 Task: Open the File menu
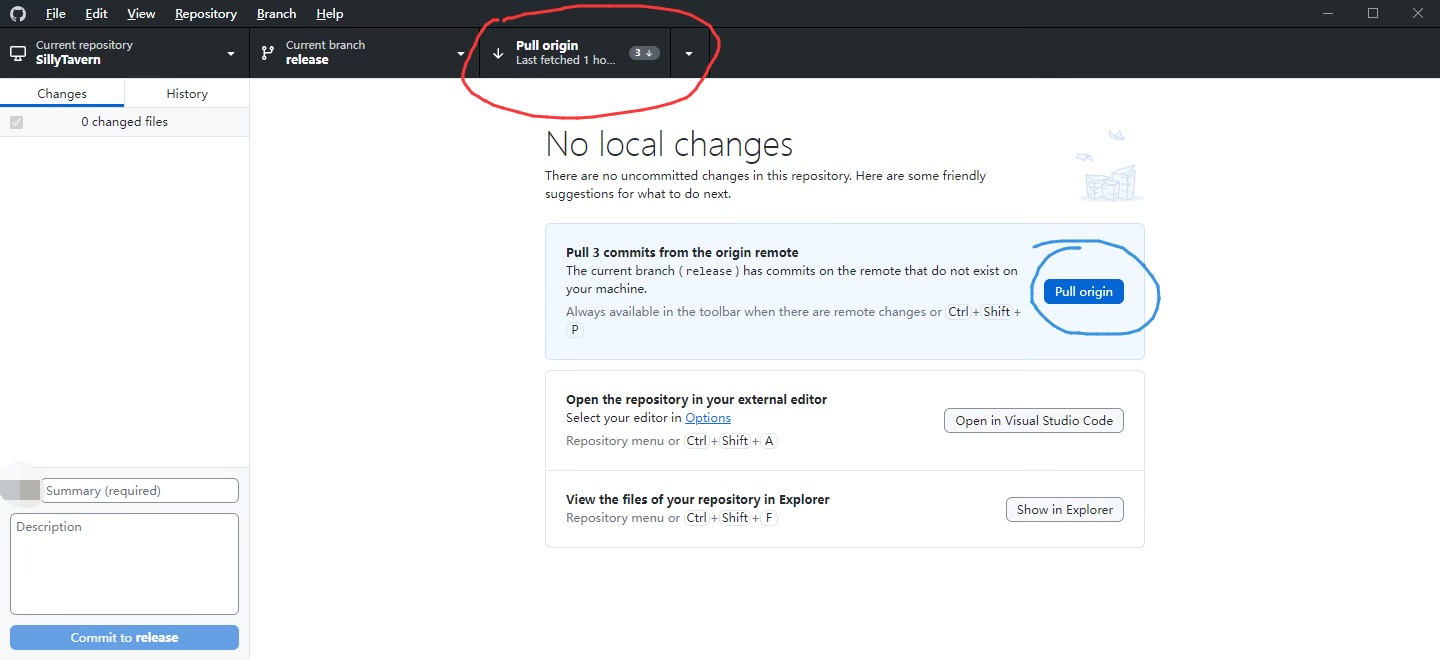56,14
